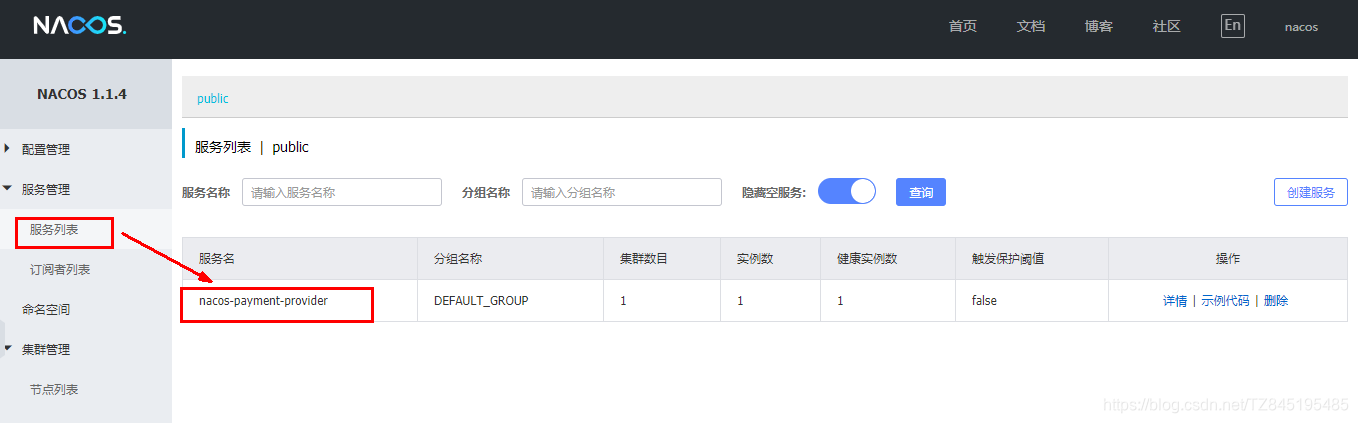Go to 首页 in the top navigation
This screenshot has width=1358, height=423.
963,27
